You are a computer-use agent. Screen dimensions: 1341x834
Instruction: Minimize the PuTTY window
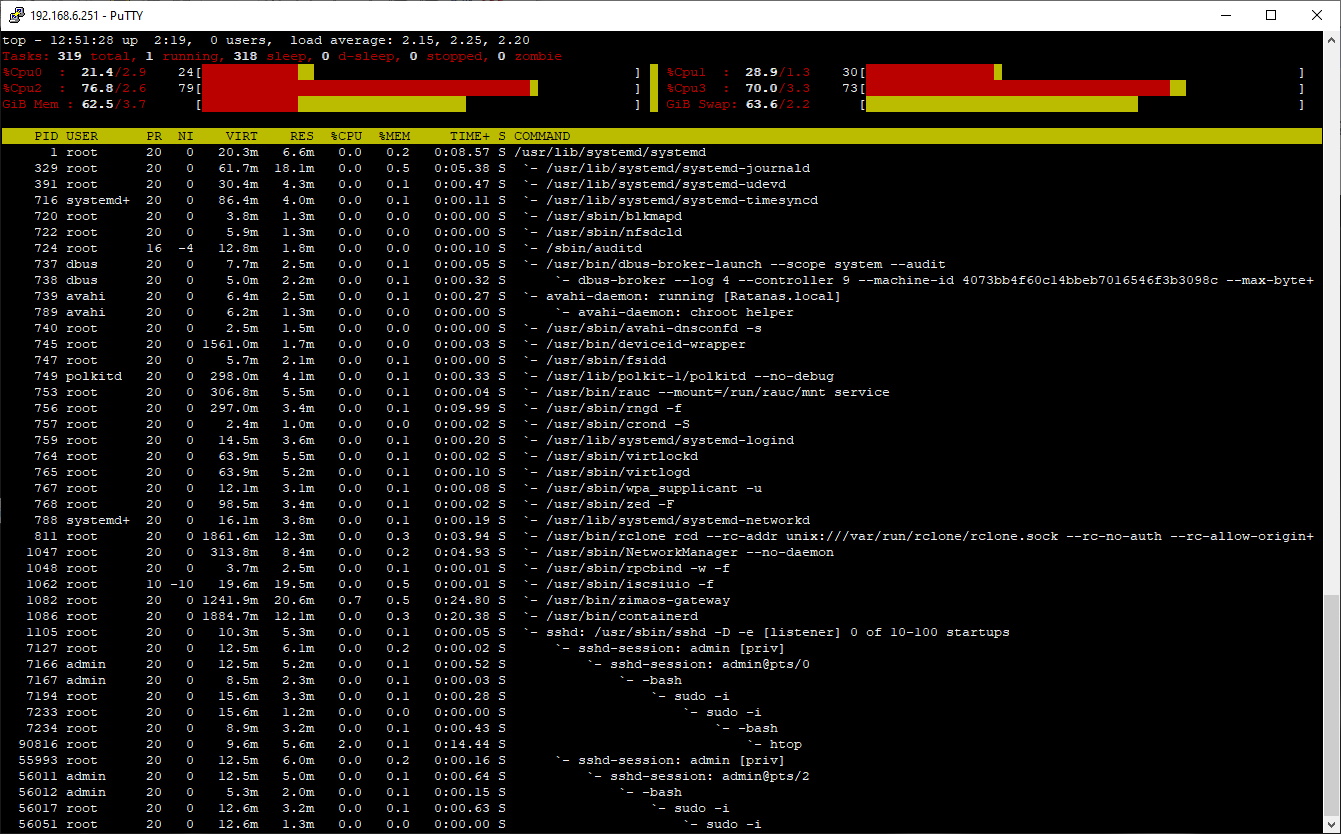click(1225, 15)
